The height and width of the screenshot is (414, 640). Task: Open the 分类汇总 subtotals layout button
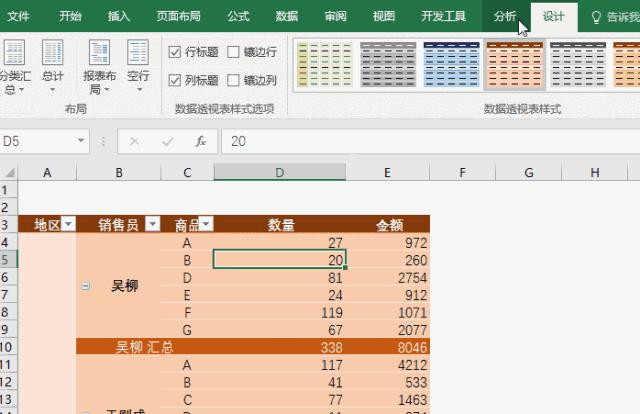point(15,67)
